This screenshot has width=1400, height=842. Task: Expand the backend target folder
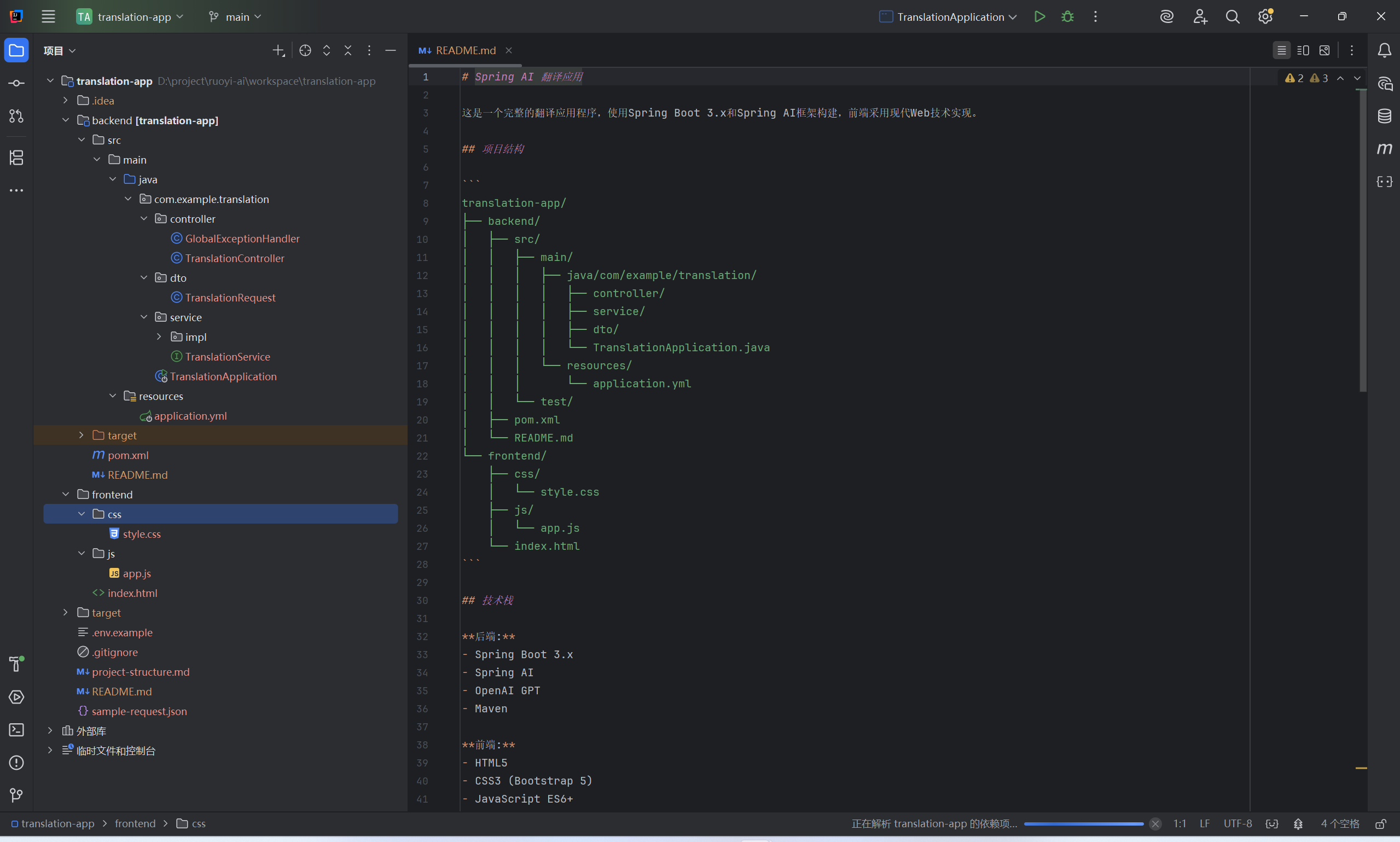80,435
